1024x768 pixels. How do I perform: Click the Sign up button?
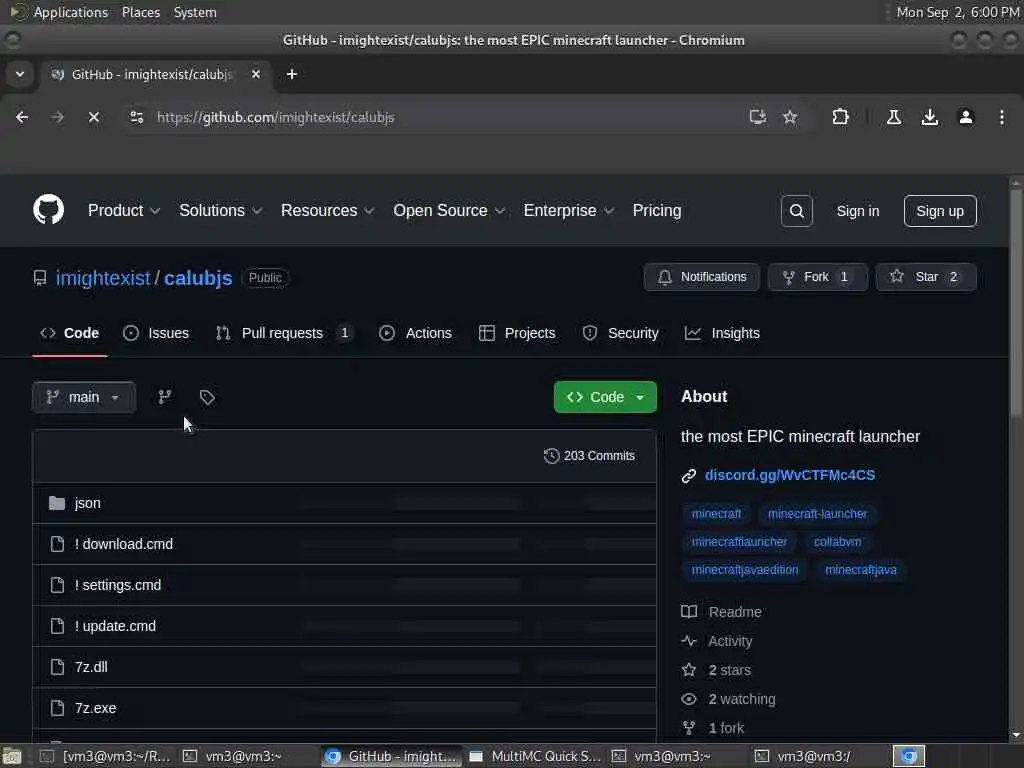tap(940, 211)
